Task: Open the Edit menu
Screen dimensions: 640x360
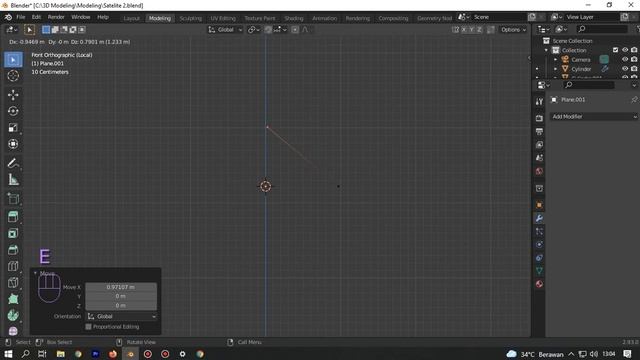Action: tap(36, 17)
